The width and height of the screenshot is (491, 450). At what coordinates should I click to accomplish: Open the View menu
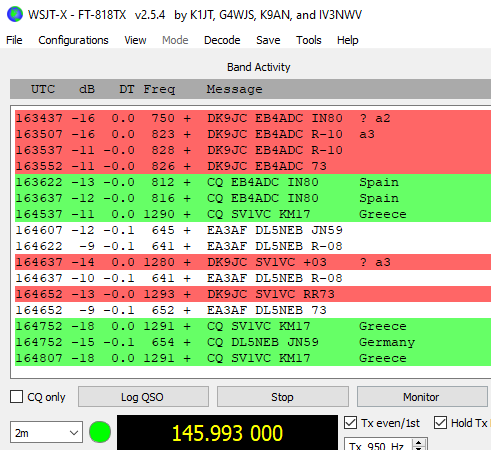pyautogui.click(x=135, y=40)
